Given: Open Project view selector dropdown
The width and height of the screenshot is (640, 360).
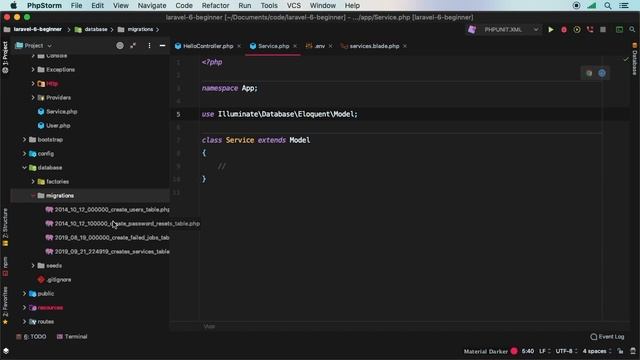Looking at the screenshot, I should tap(34, 46).
